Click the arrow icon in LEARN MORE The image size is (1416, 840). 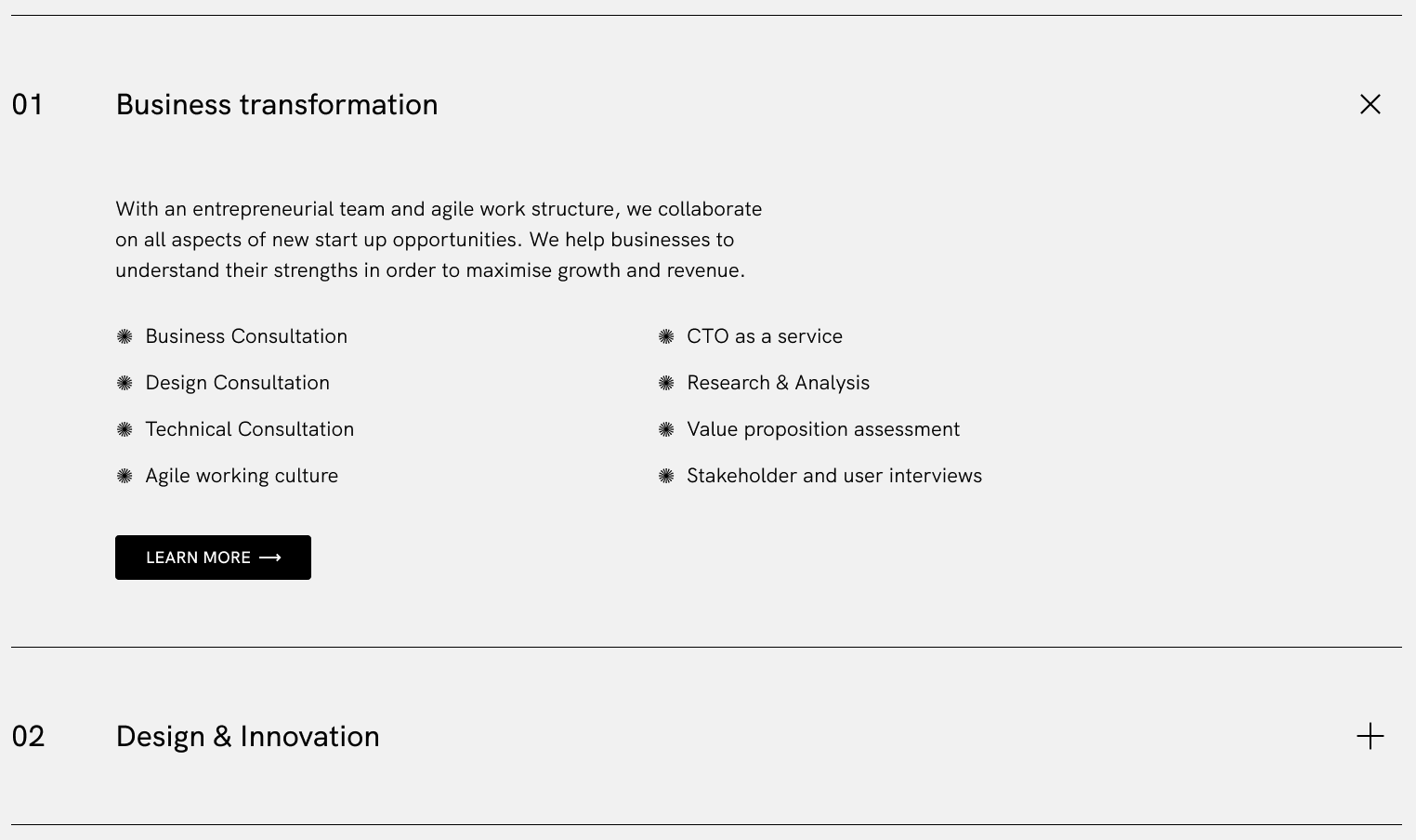270,558
